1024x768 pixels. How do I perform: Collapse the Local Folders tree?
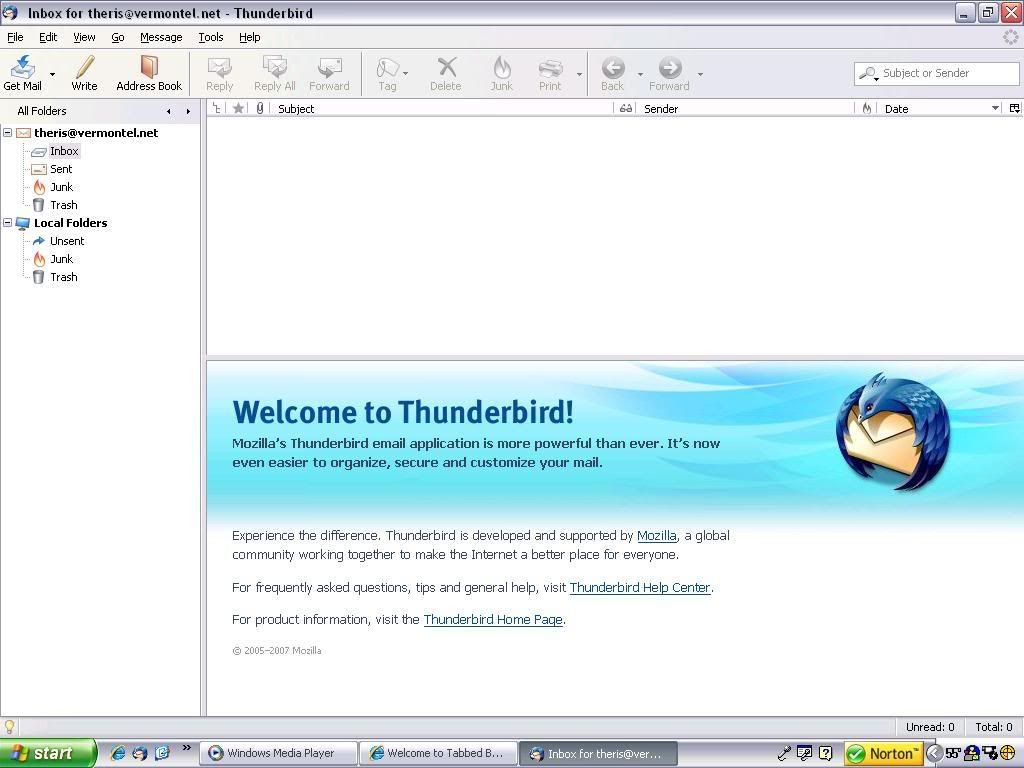click(x=8, y=223)
